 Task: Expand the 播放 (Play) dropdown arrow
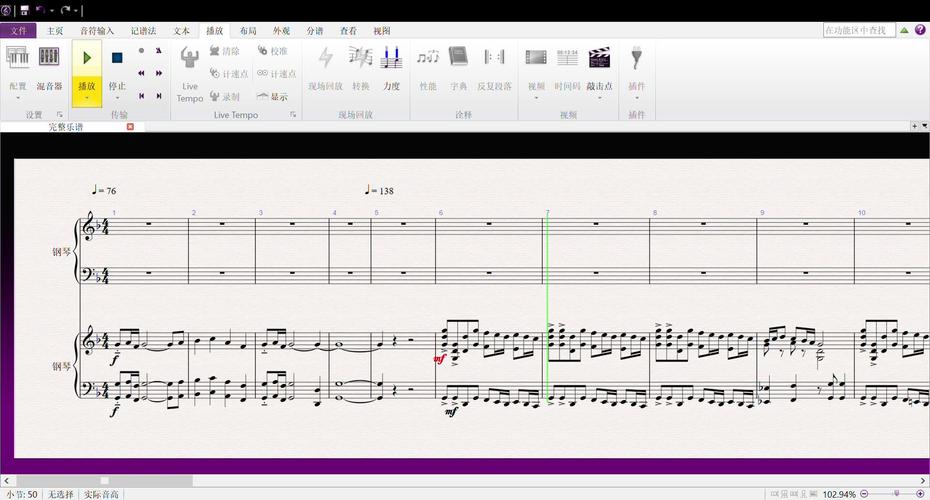[87, 98]
